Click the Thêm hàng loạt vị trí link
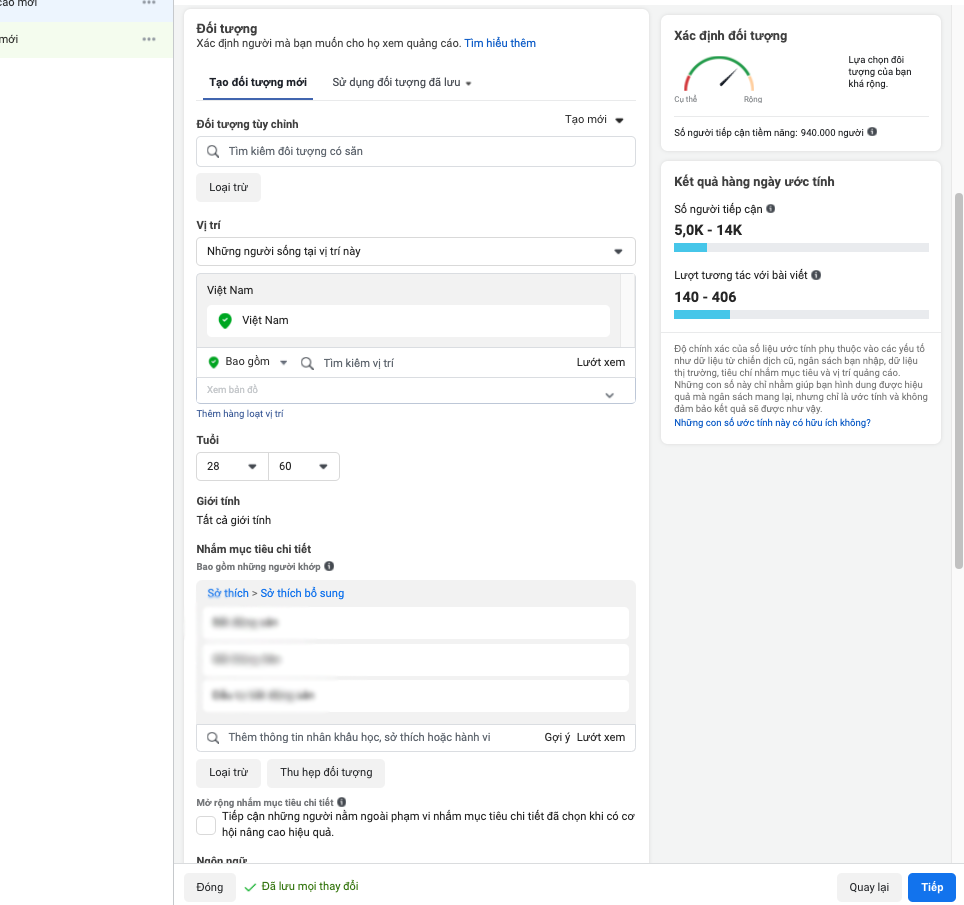Screen dimensions: 964x905 [240, 413]
